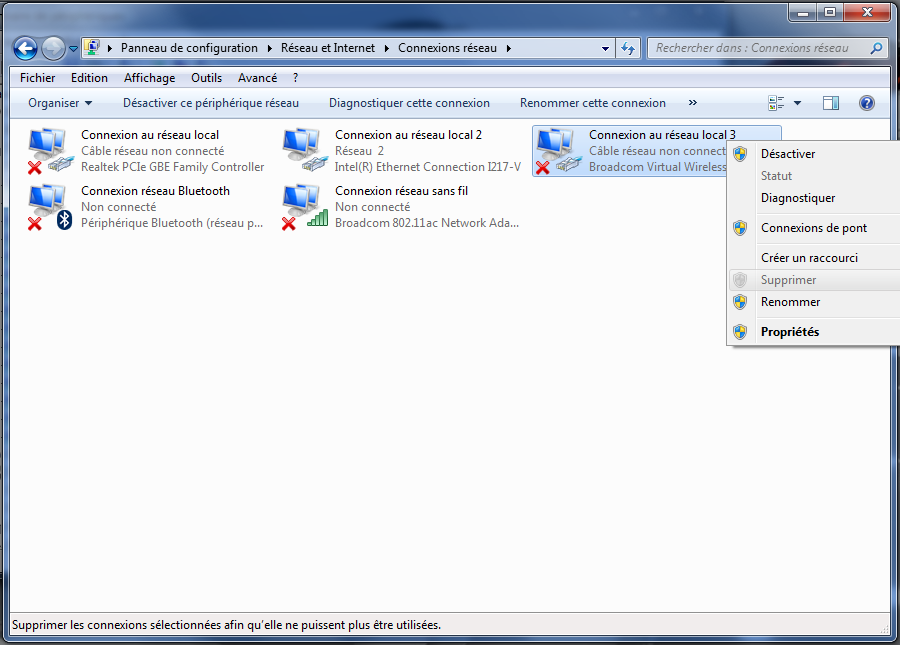Click the change view icon

pos(776,103)
